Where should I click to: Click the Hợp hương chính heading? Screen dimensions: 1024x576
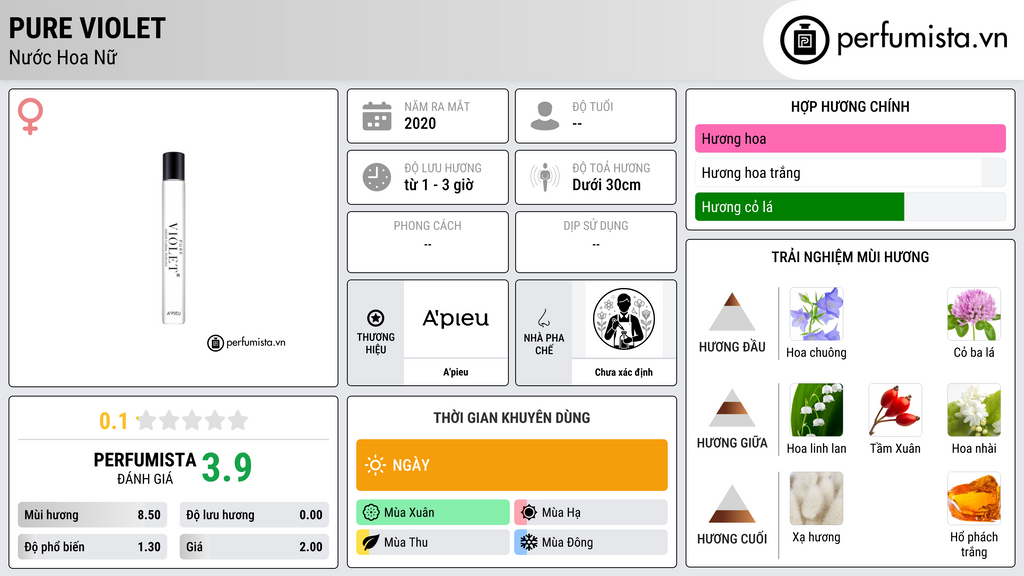pyautogui.click(x=850, y=106)
